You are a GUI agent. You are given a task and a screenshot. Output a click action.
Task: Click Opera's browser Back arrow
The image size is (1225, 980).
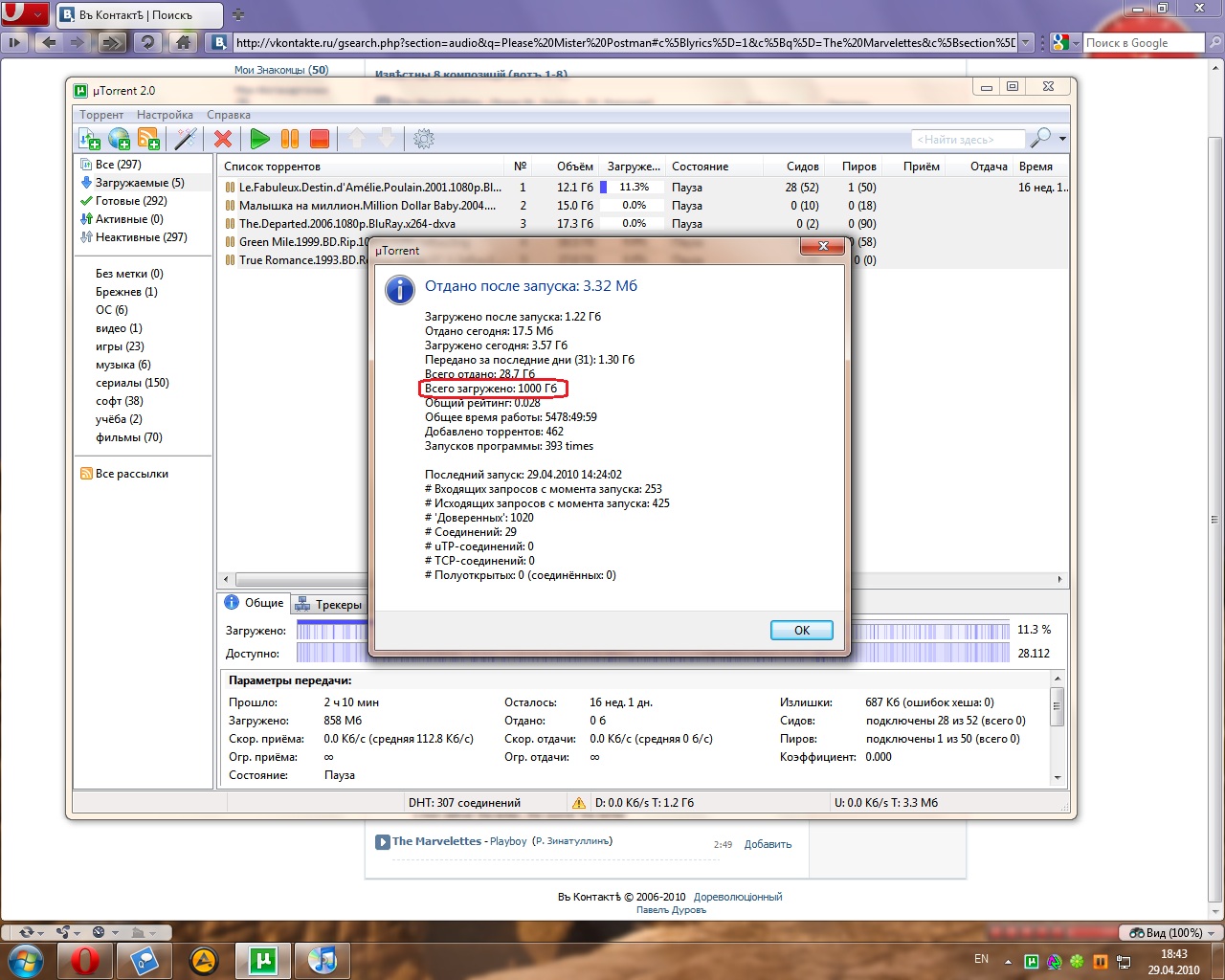(x=49, y=42)
